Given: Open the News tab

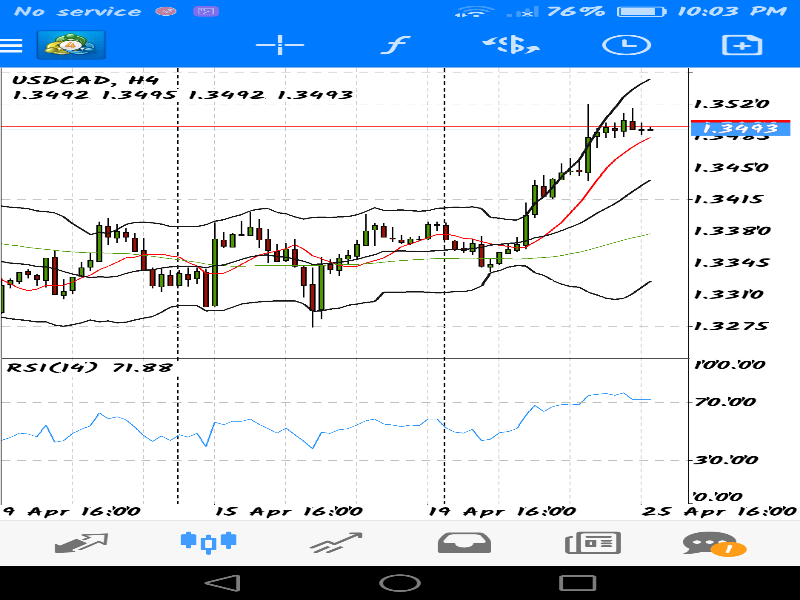Looking at the screenshot, I should coord(593,543).
